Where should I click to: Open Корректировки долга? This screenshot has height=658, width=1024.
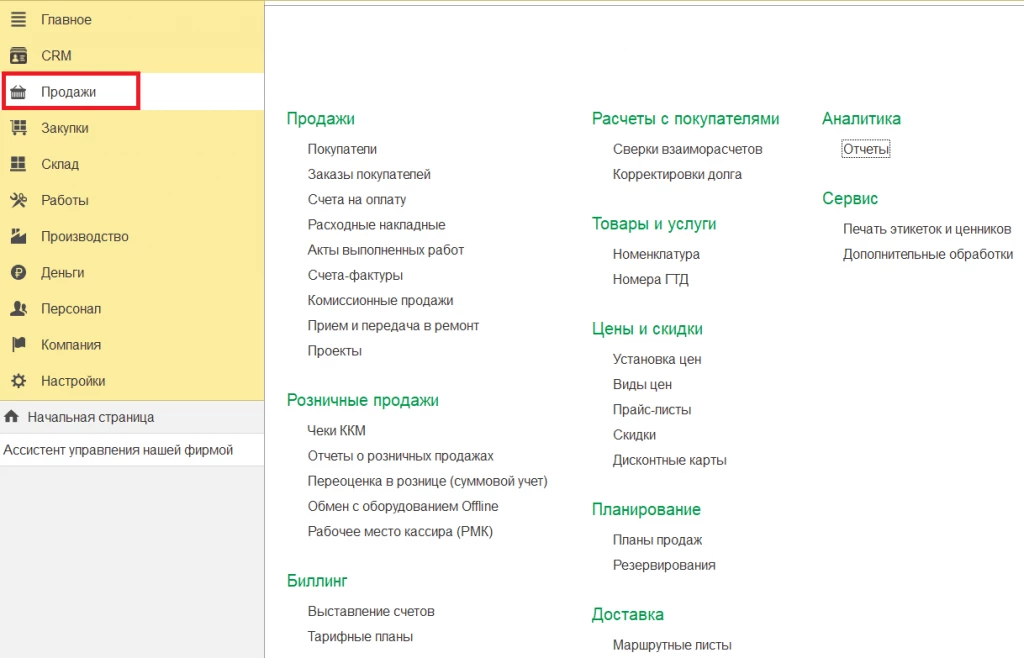click(x=677, y=174)
